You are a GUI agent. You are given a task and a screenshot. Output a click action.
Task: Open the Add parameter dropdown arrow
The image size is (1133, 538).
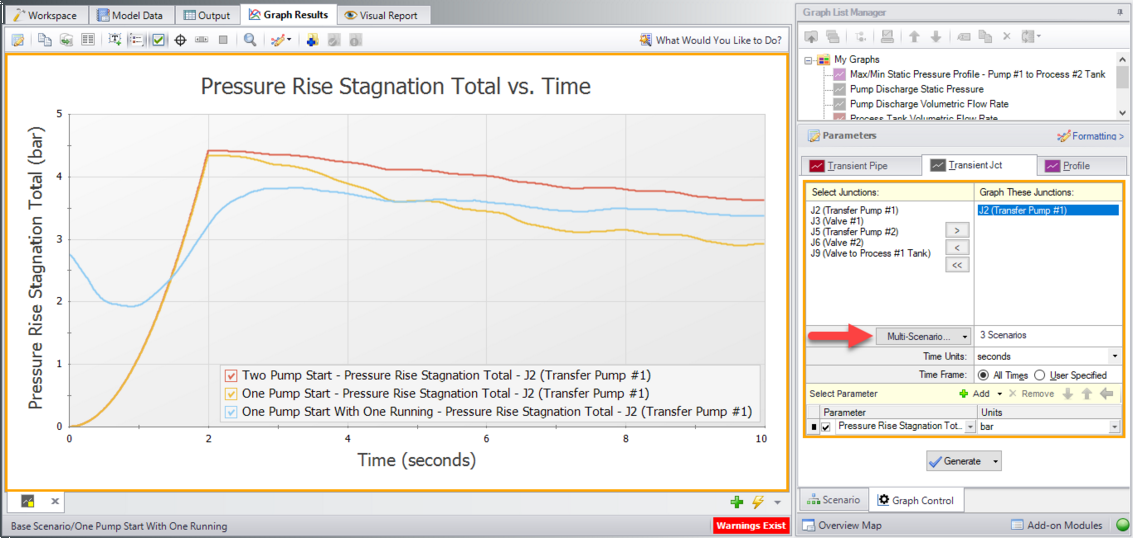pyautogui.click(x=999, y=394)
